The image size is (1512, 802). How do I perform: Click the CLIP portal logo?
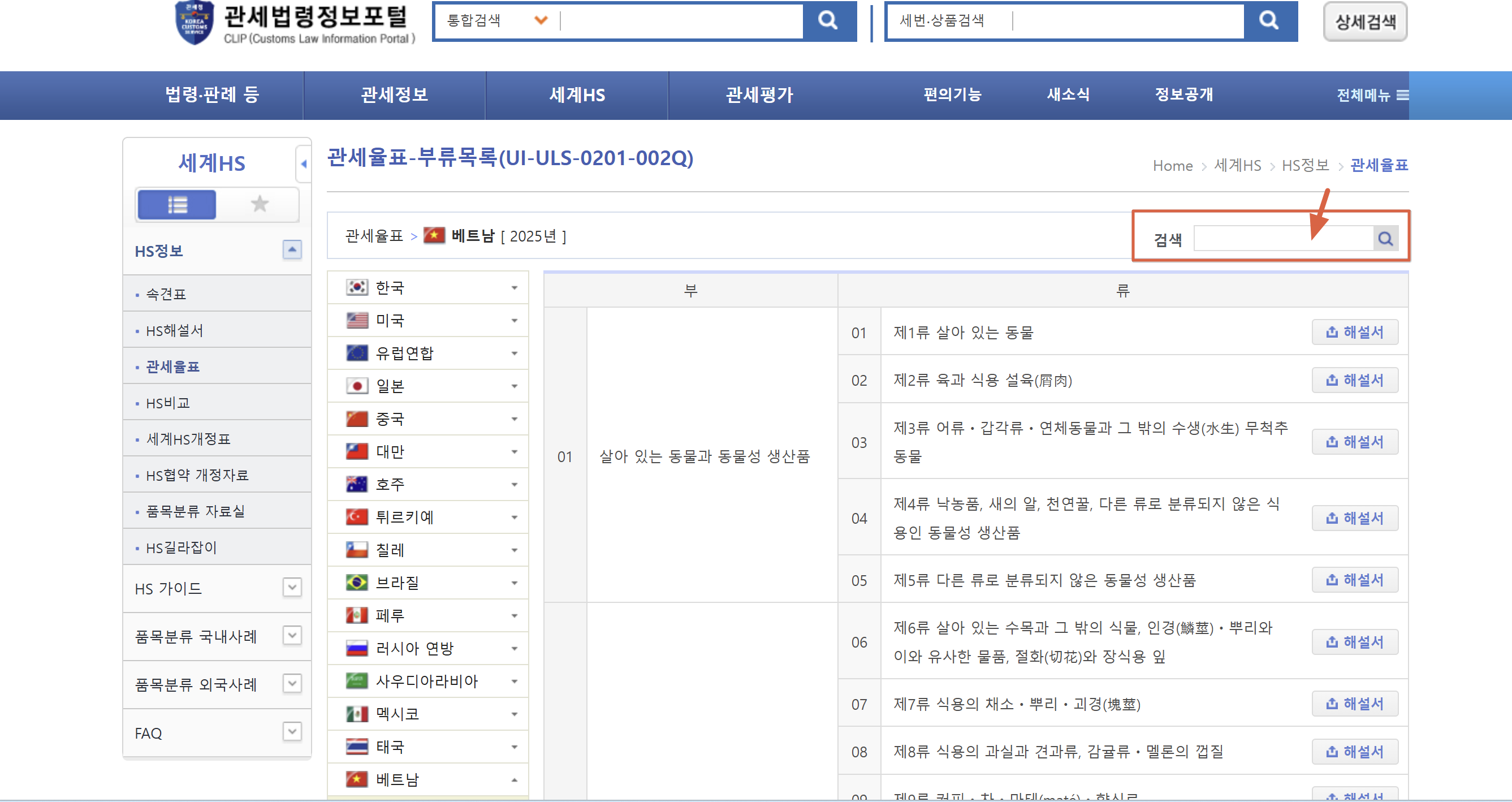click(x=295, y=24)
